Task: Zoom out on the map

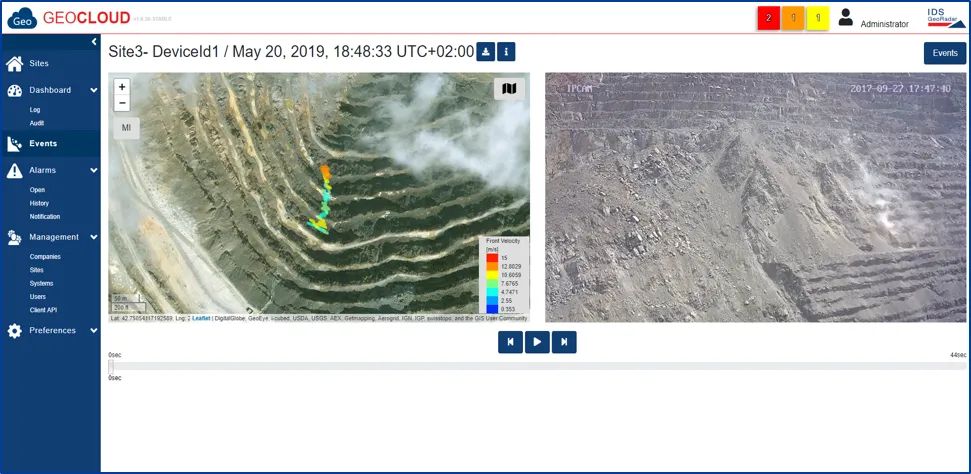Action: point(122,103)
